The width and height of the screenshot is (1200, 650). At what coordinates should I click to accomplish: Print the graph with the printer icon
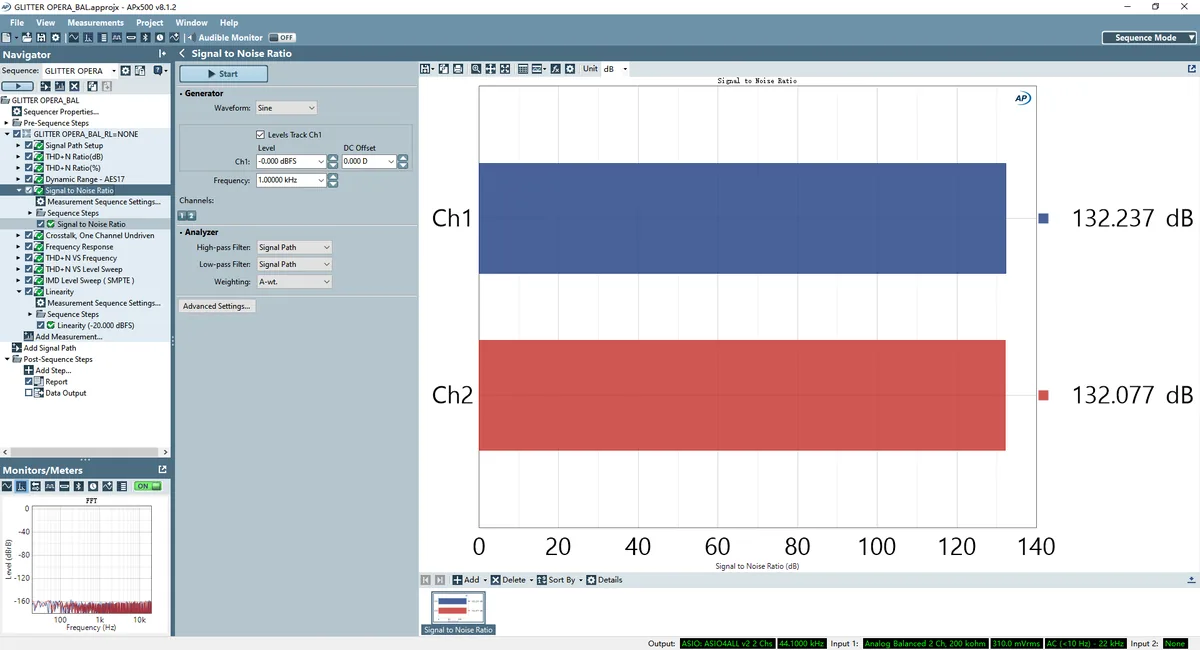458,69
